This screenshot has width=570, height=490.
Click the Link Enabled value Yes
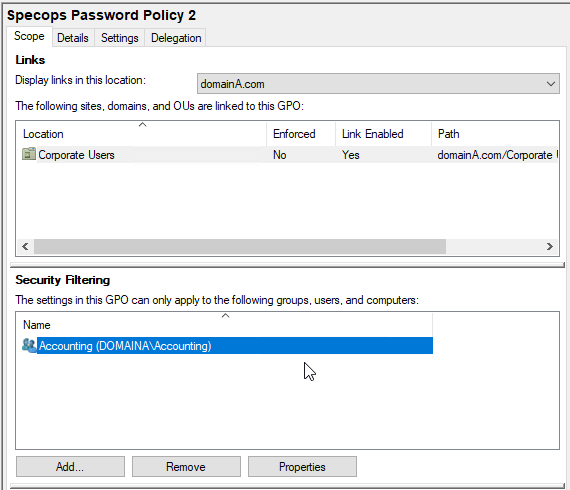coord(350,155)
